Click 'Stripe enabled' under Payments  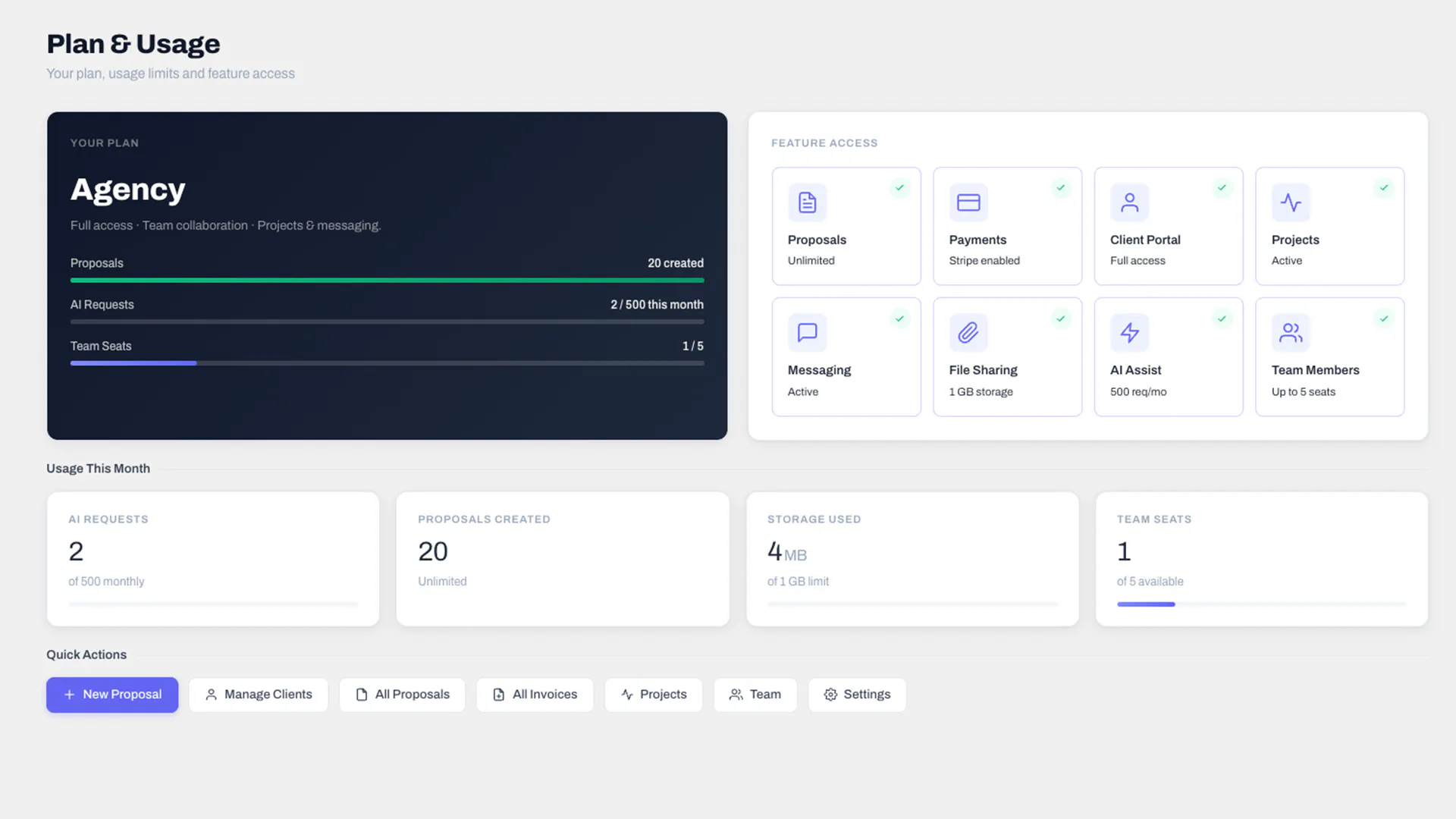pos(984,261)
